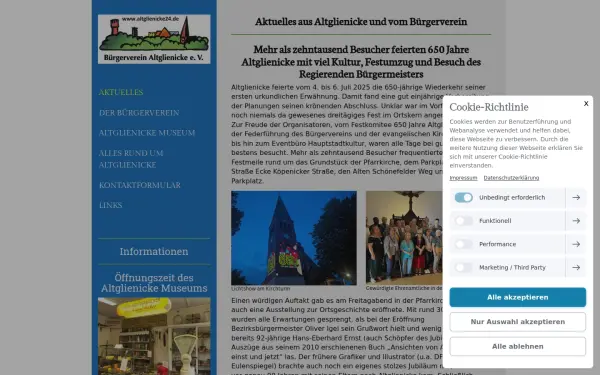Click the Alle ablehnen button

pyautogui.click(x=517, y=346)
